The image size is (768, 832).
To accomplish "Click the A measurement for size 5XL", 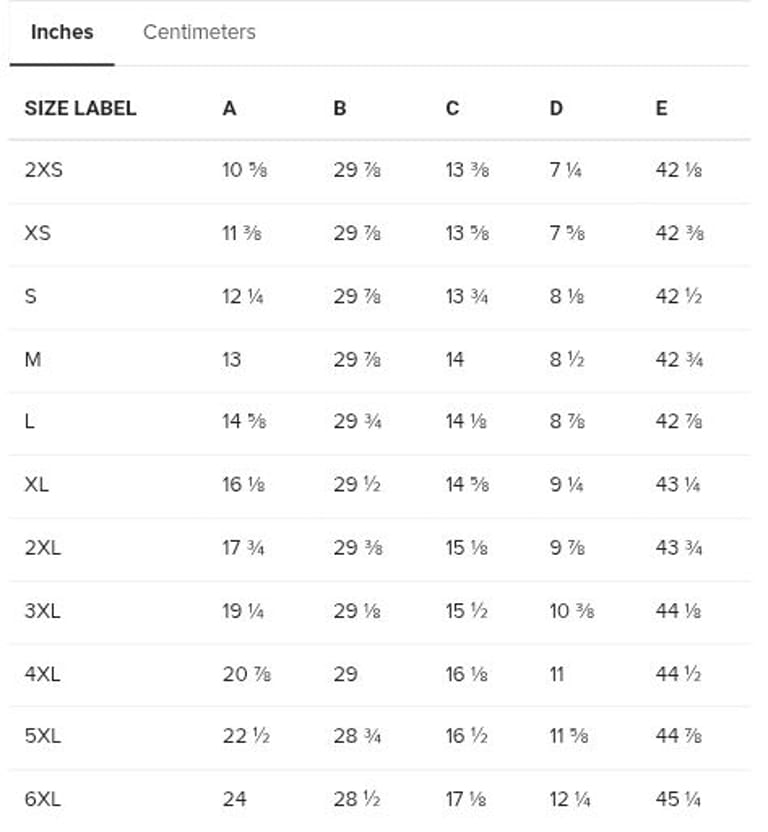I will pyautogui.click(x=243, y=736).
